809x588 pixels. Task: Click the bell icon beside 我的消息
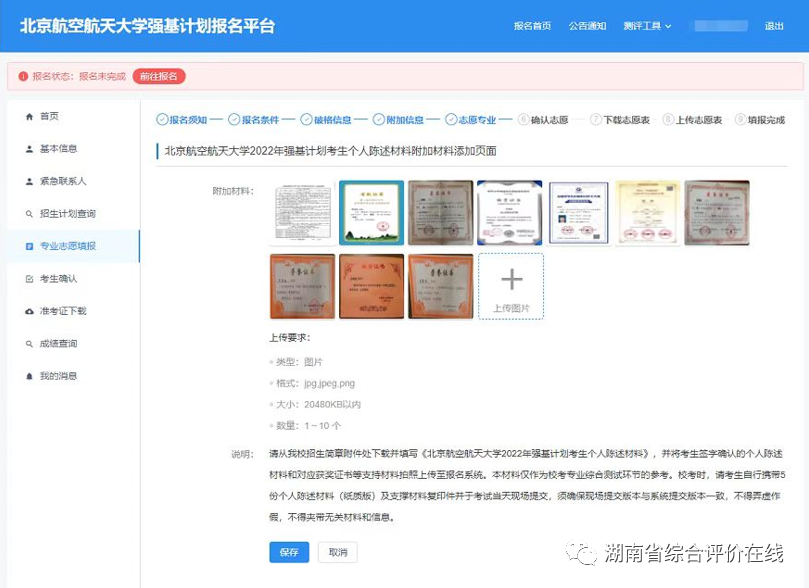[29, 377]
